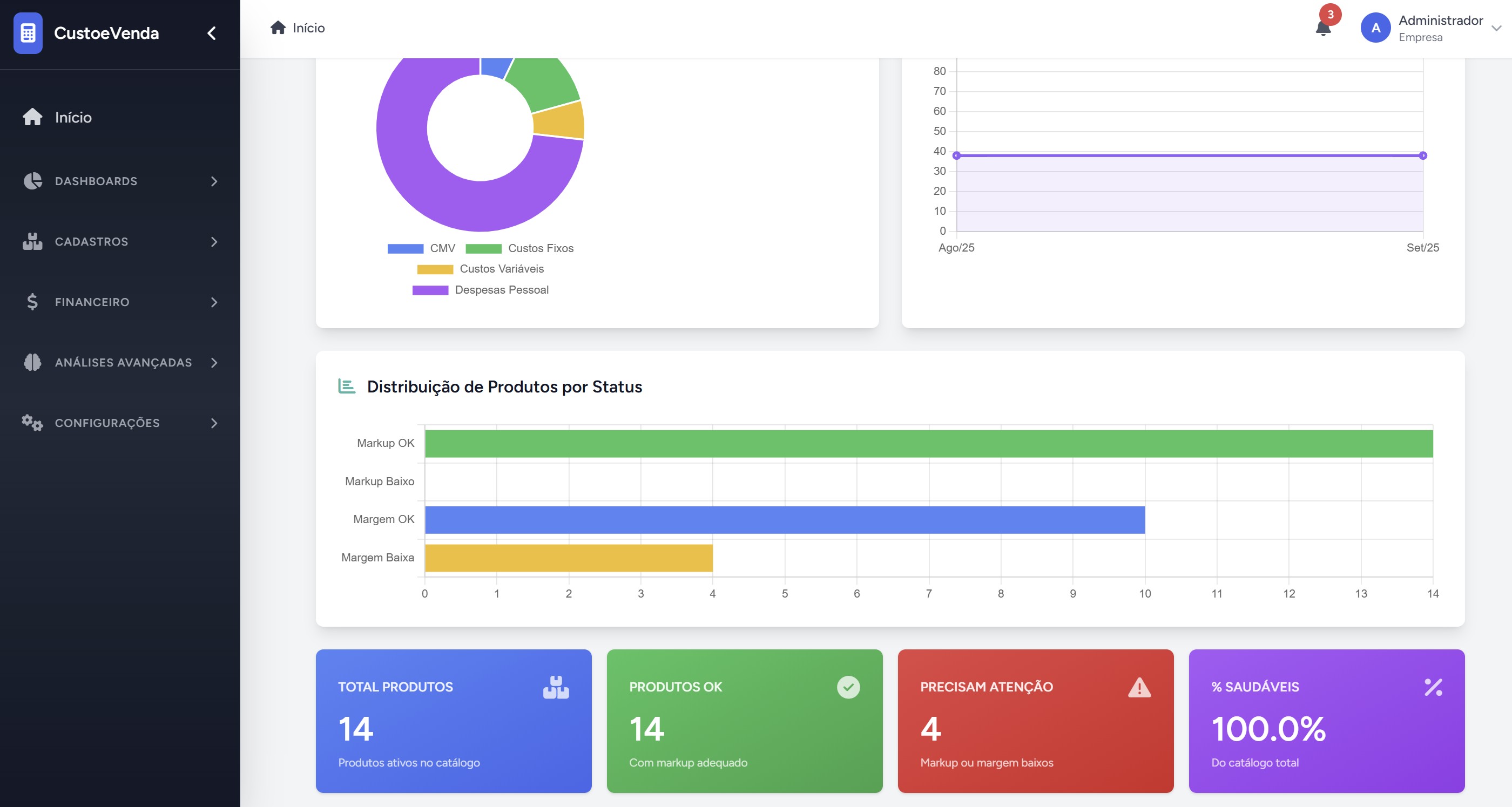Select Início in the sidebar menu
This screenshot has width=1512, height=807.
click(x=73, y=117)
